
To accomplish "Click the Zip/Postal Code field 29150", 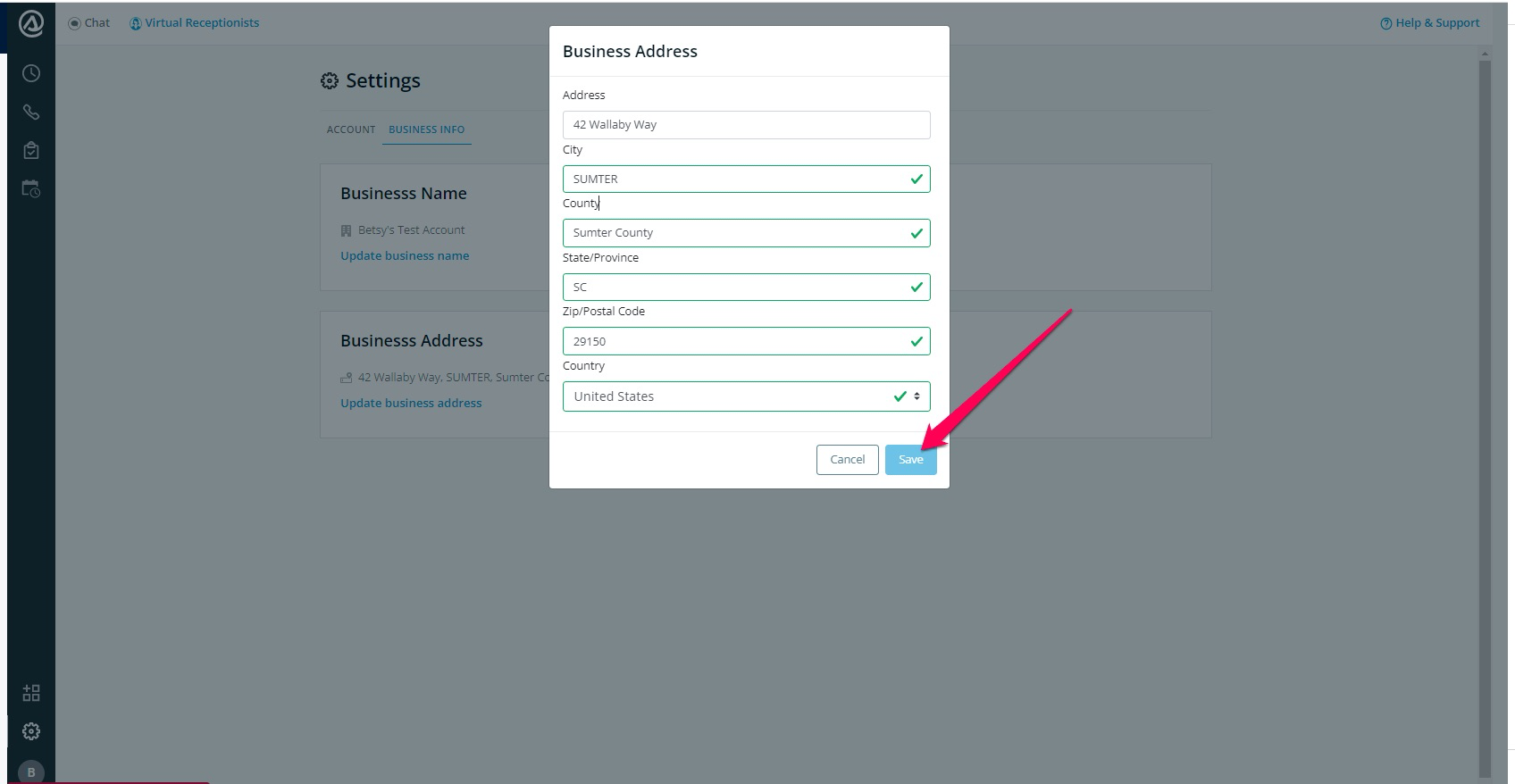I will click(747, 341).
